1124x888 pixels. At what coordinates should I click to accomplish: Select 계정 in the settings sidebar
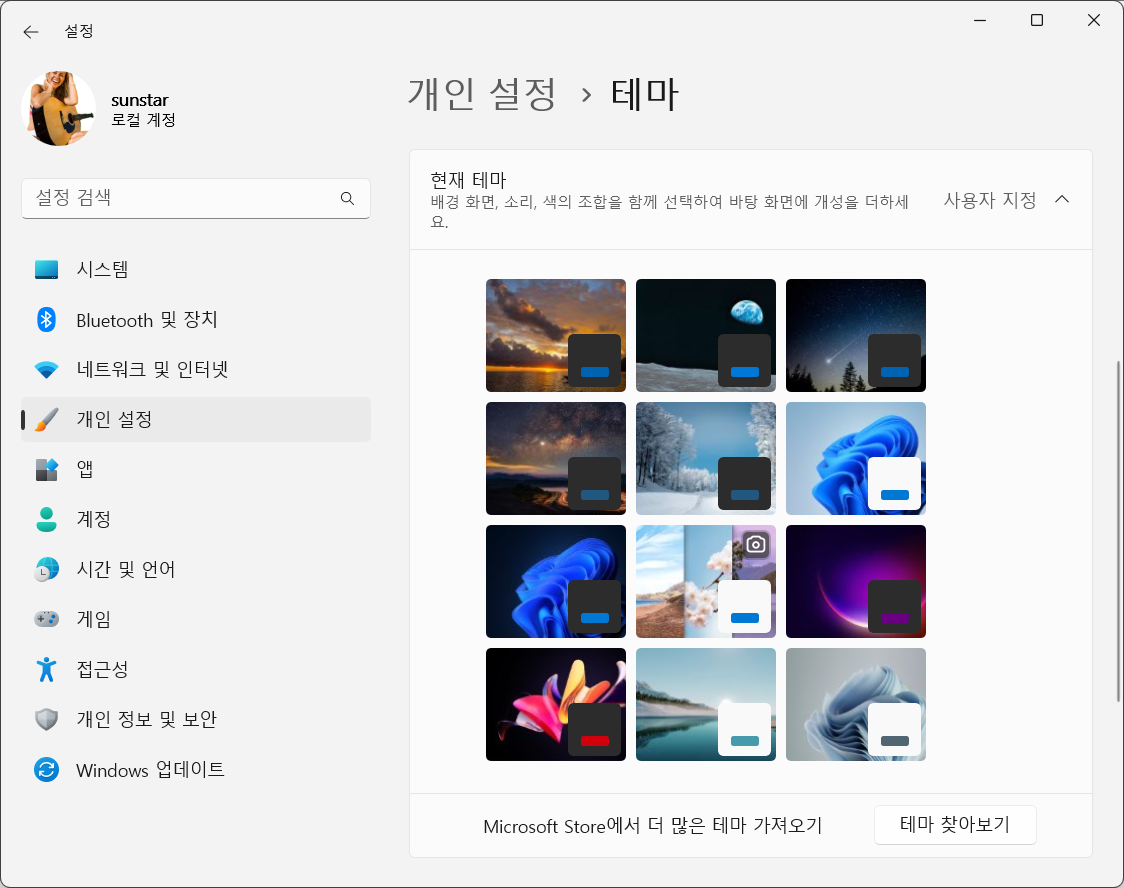coord(45,519)
